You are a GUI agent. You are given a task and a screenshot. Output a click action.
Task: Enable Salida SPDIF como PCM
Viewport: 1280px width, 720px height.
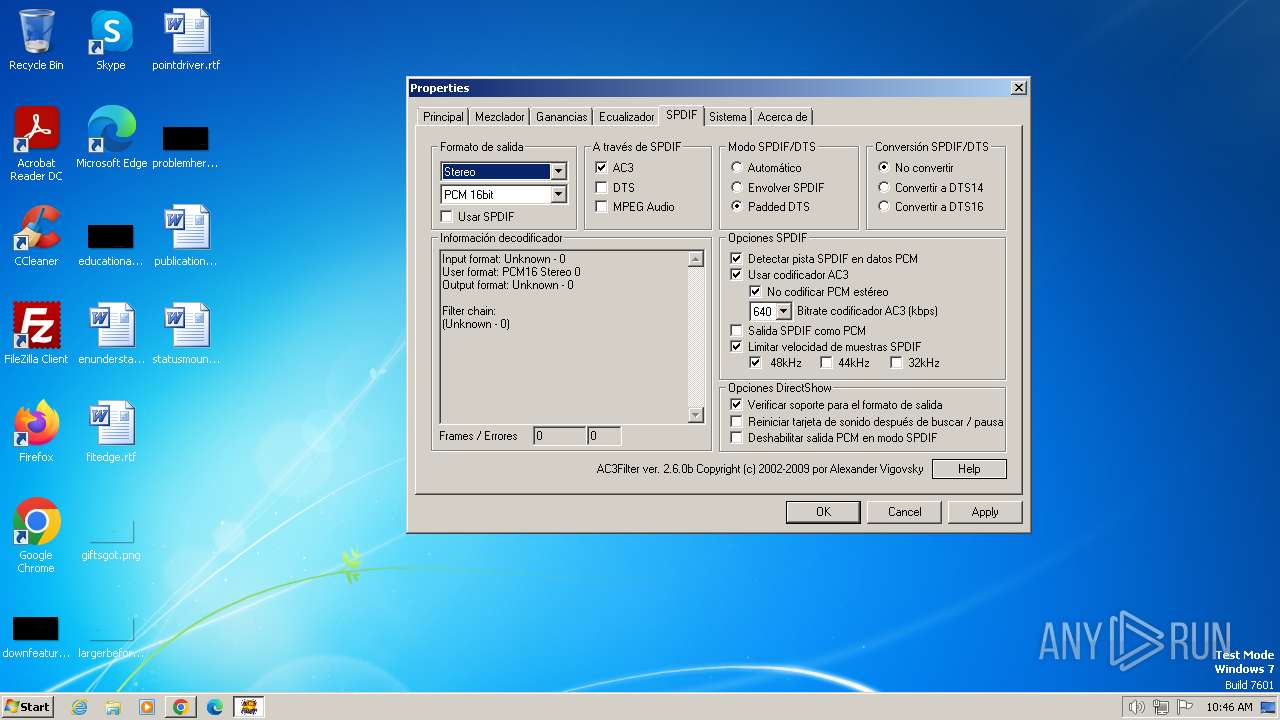737,331
